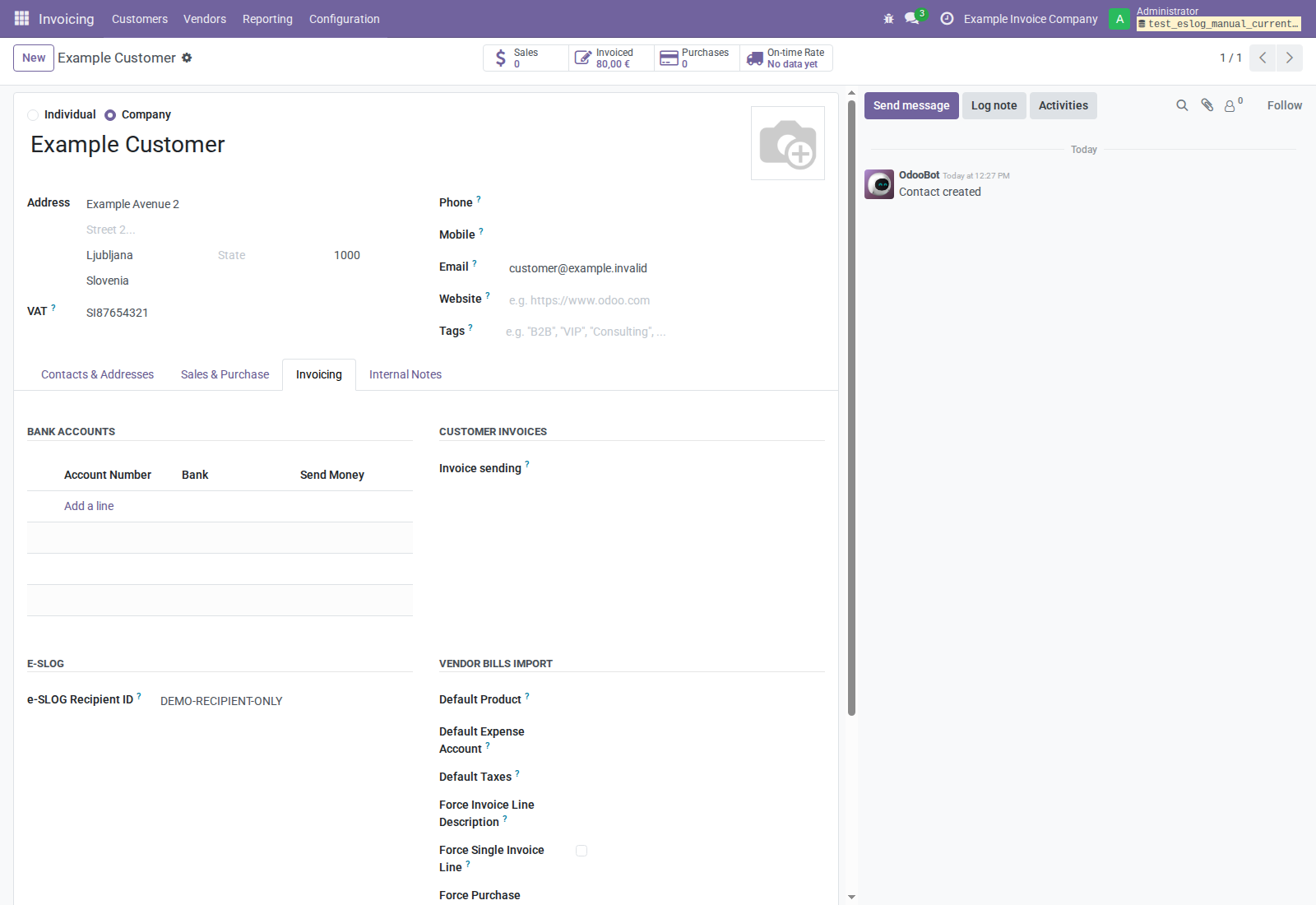Screen dimensions: 1316x905
Task: Open the Customers menu
Action: point(140,19)
